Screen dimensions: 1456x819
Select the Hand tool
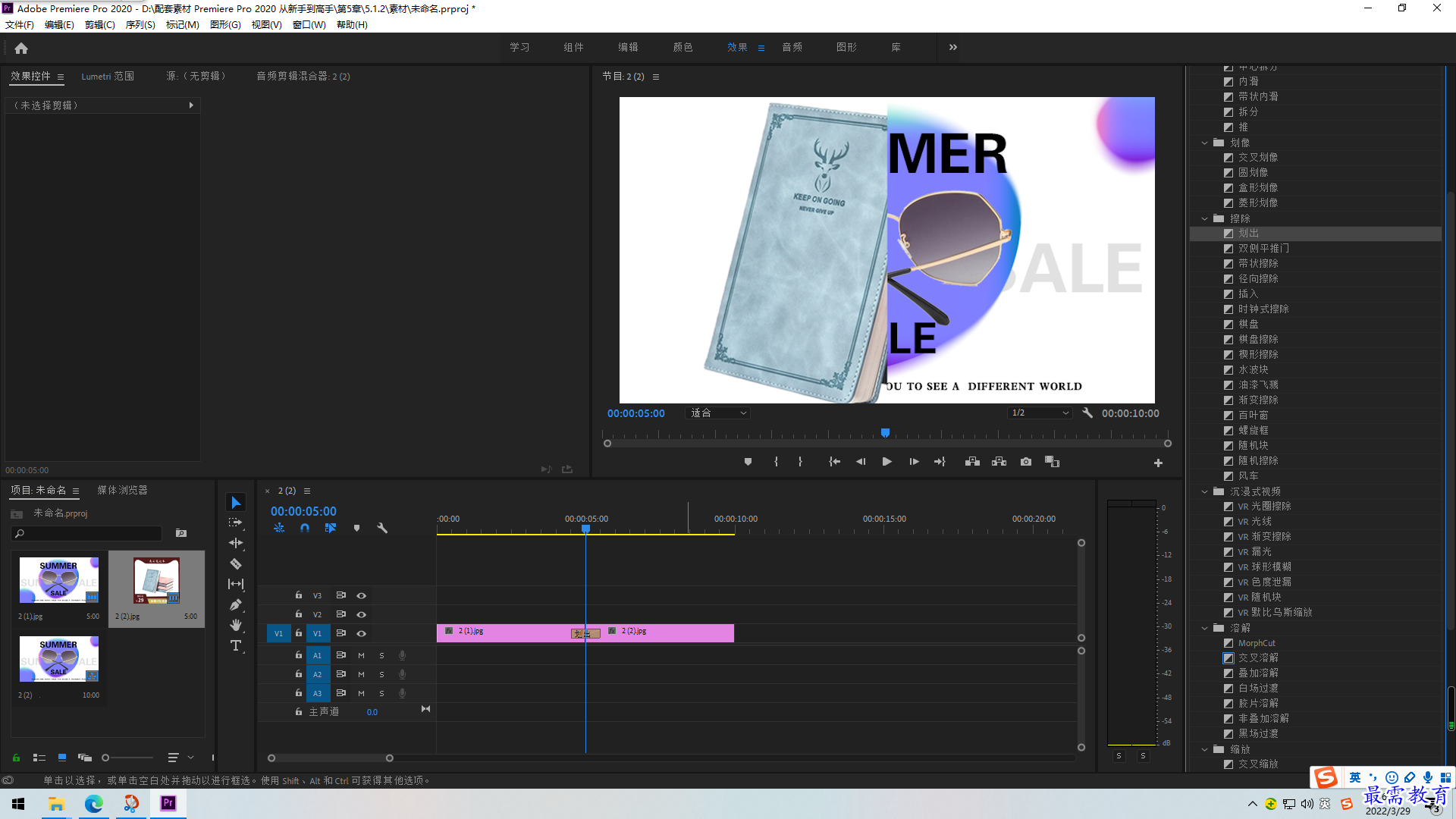pyautogui.click(x=236, y=625)
